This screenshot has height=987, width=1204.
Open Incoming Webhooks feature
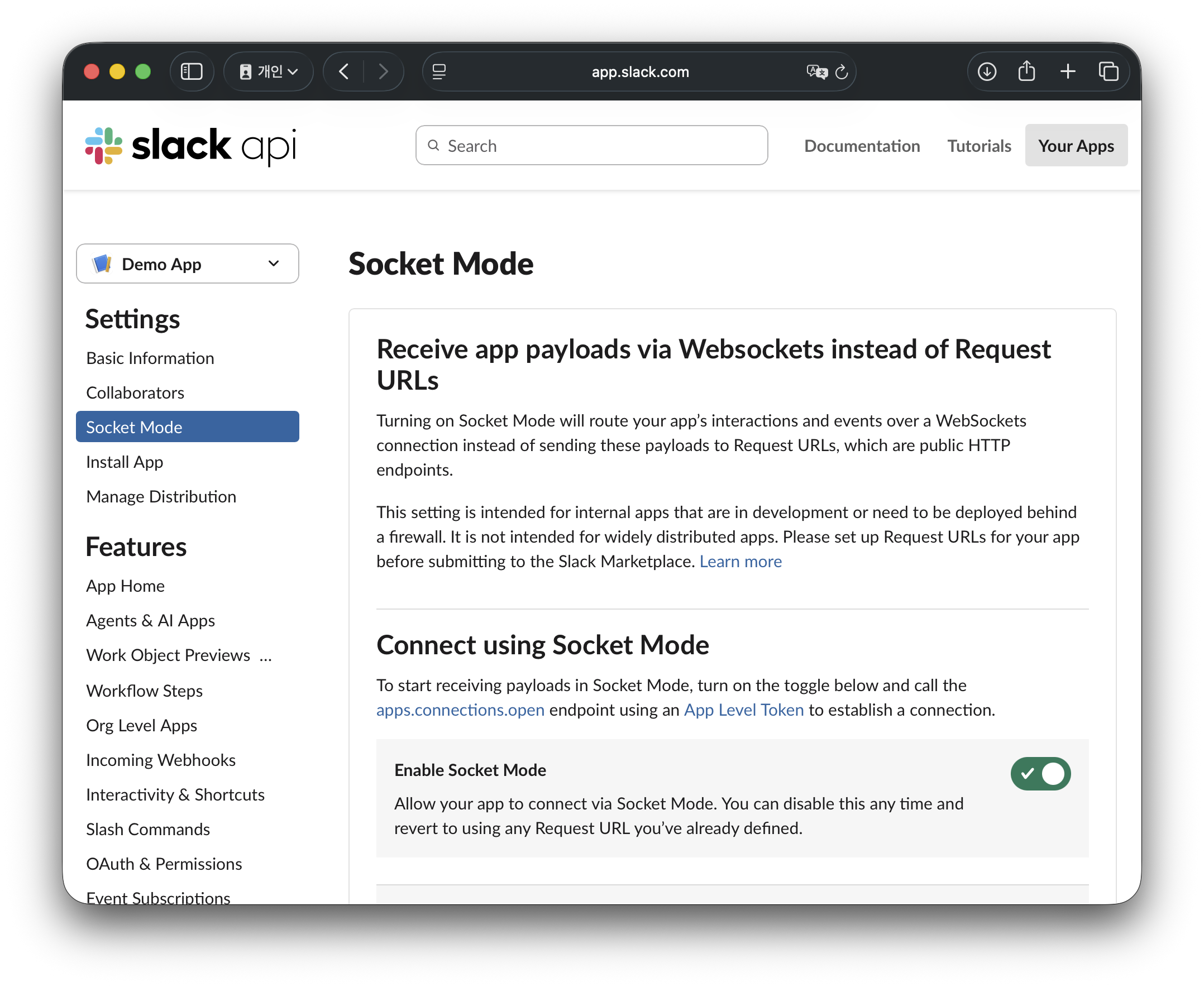pos(161,760)
